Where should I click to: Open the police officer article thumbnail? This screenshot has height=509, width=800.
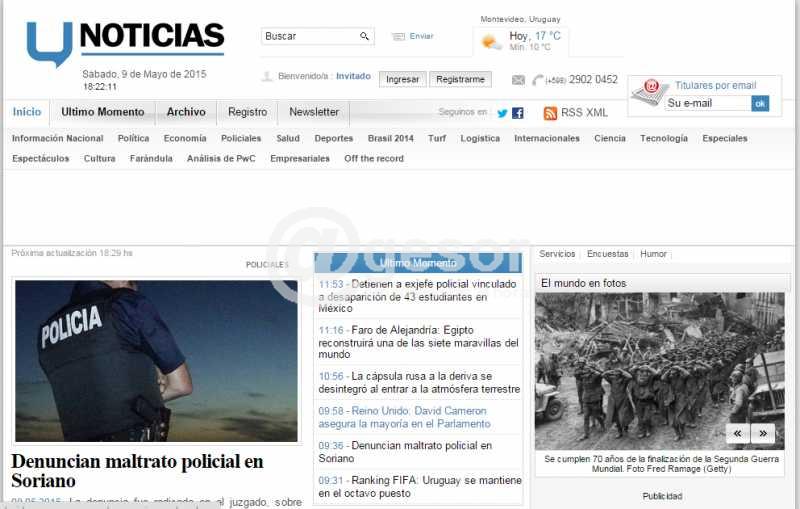(156, 361)
